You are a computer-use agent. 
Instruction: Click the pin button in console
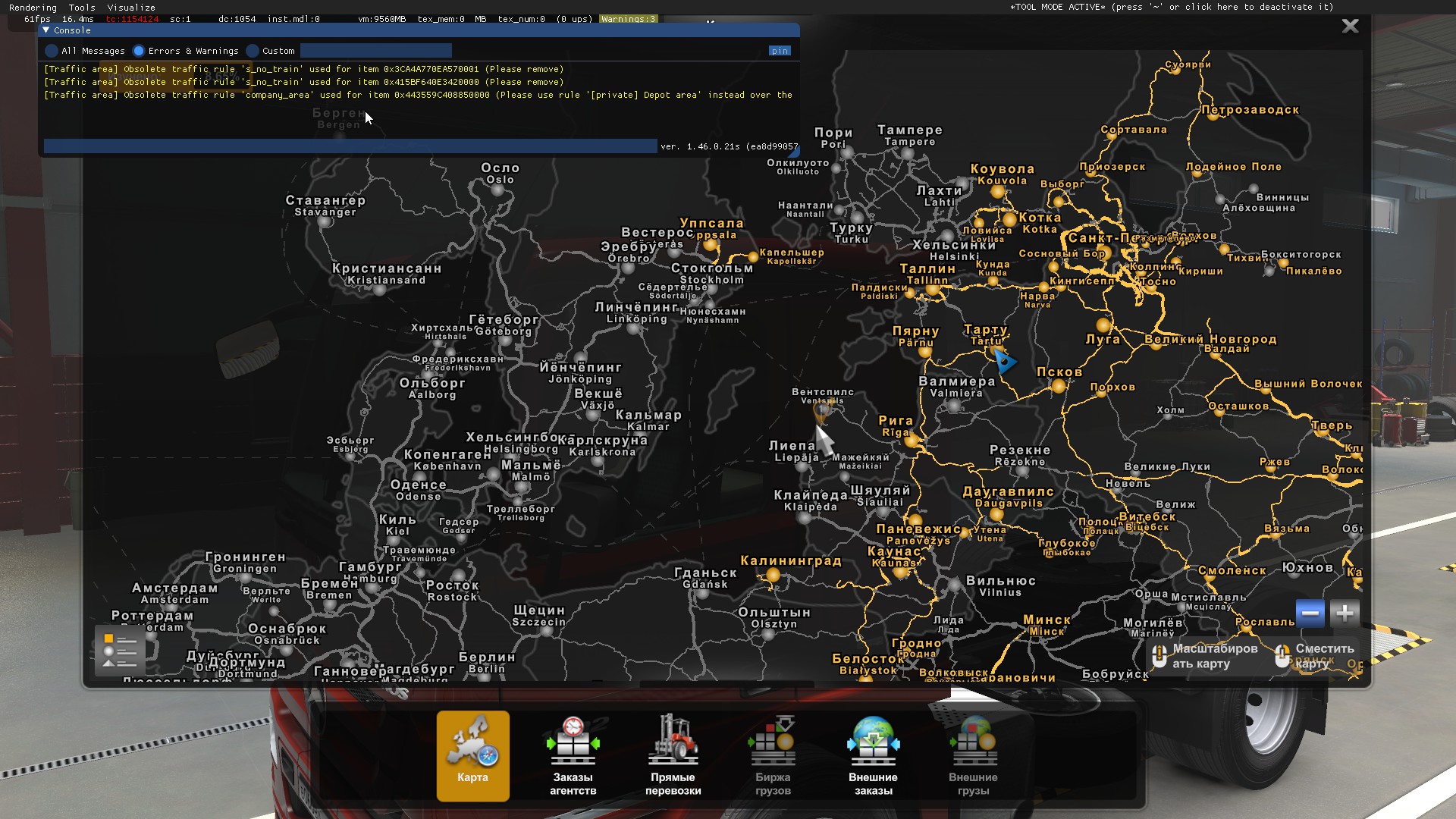(780, 51)
